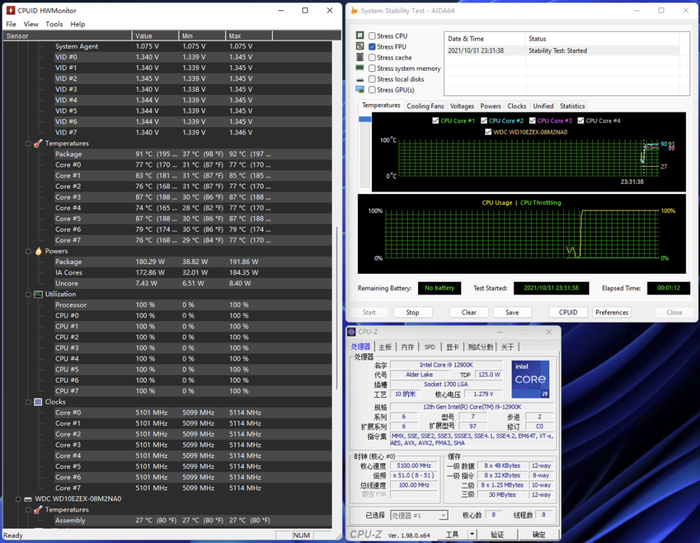This screenshot has width=700, height=543.
Task: Open the processor selection dropdown in CPU-Z
Action: (x=419, y=516)
